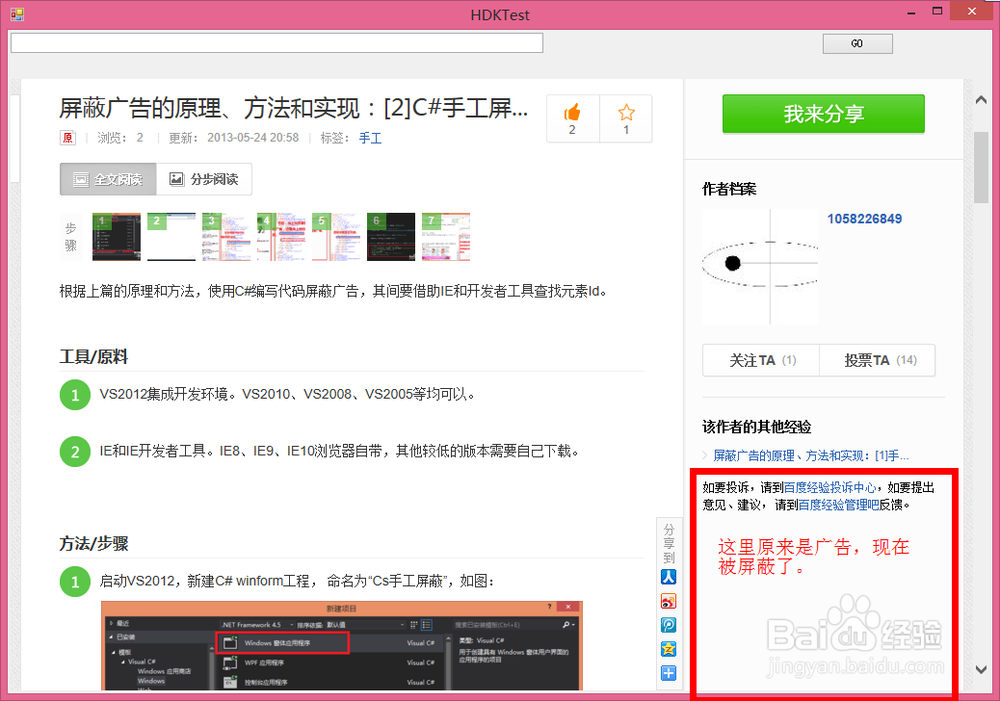1000x701 pixels.
Task: Click the 关注TA follow button
Action: [761, 360]
